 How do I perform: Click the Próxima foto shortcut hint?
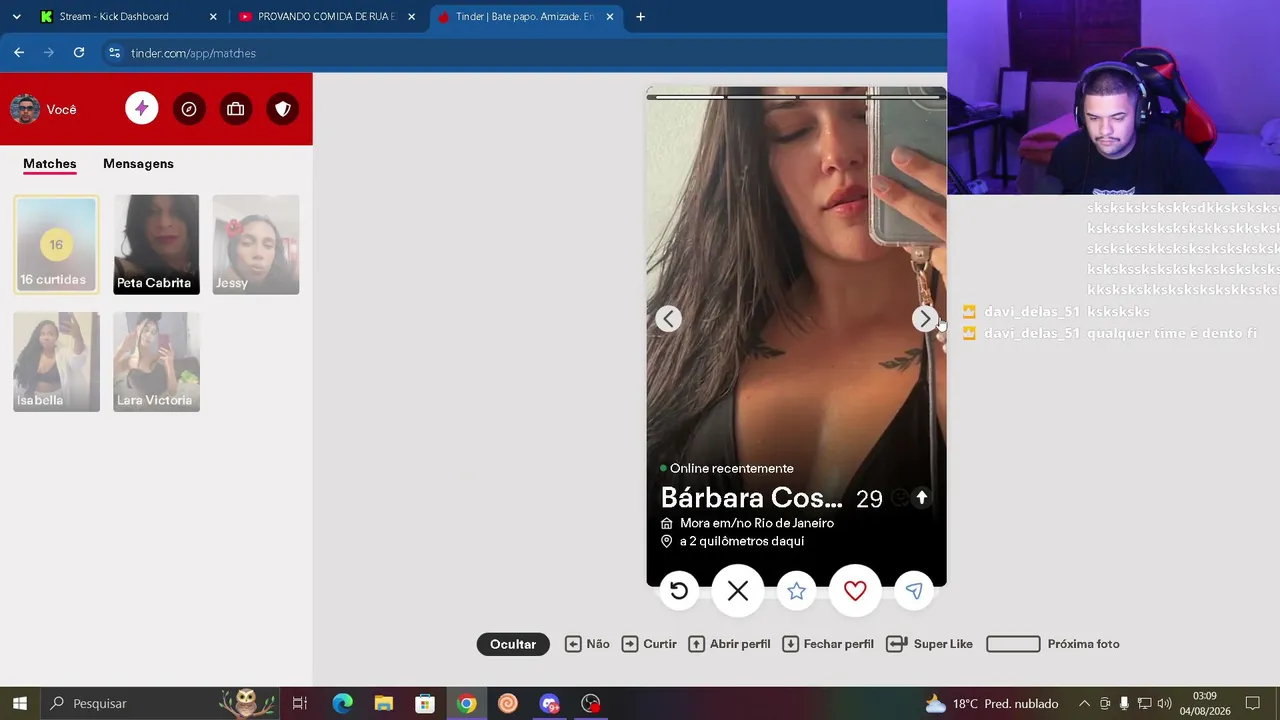(x=1053, y=644)
